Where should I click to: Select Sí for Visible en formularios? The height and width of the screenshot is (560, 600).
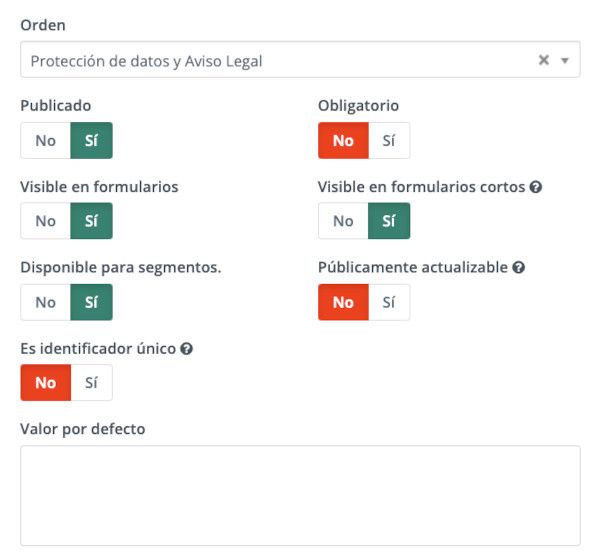click(x=91, y=221)
